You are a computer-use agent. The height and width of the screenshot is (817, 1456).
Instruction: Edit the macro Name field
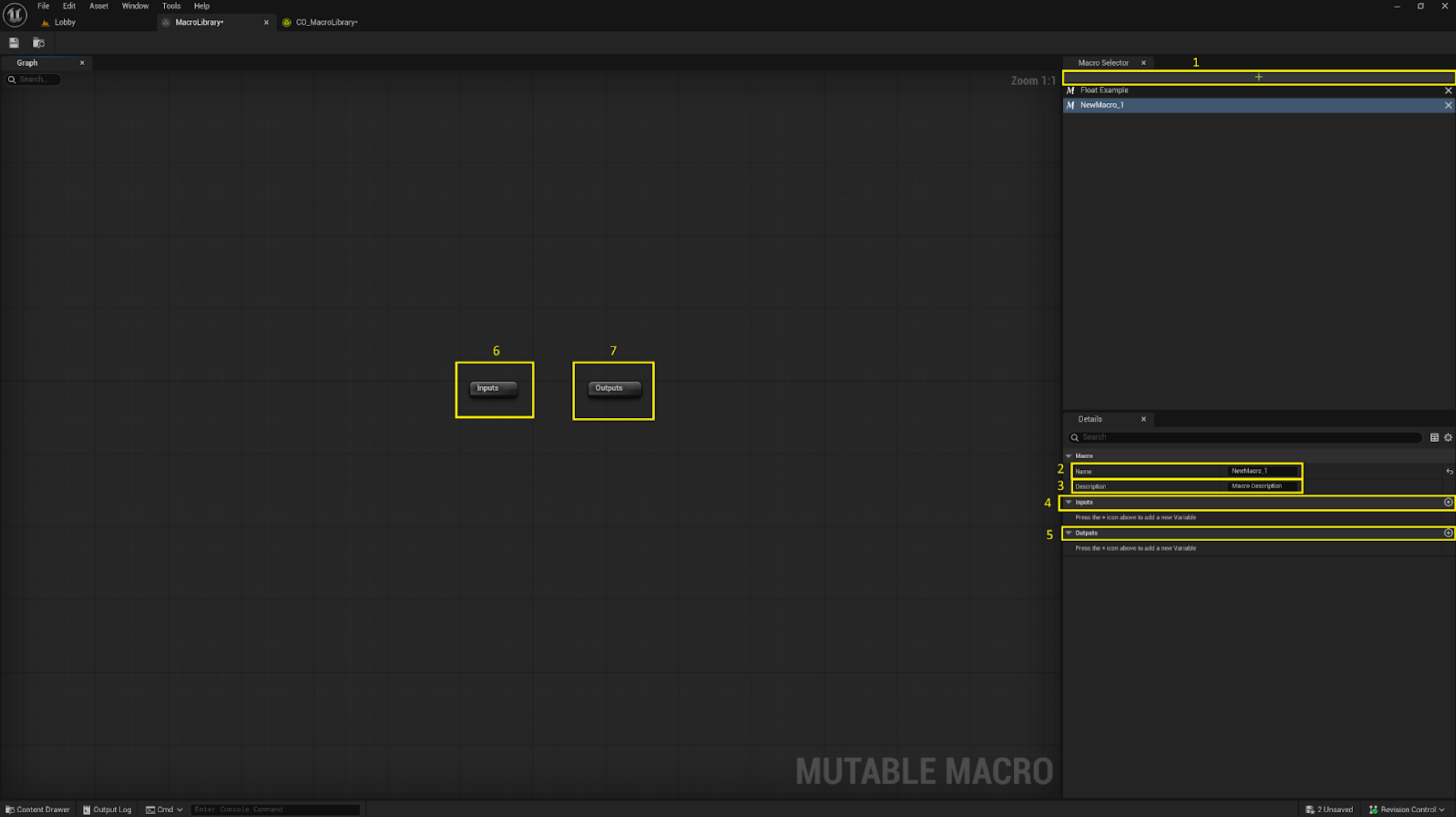point(1264,470)
